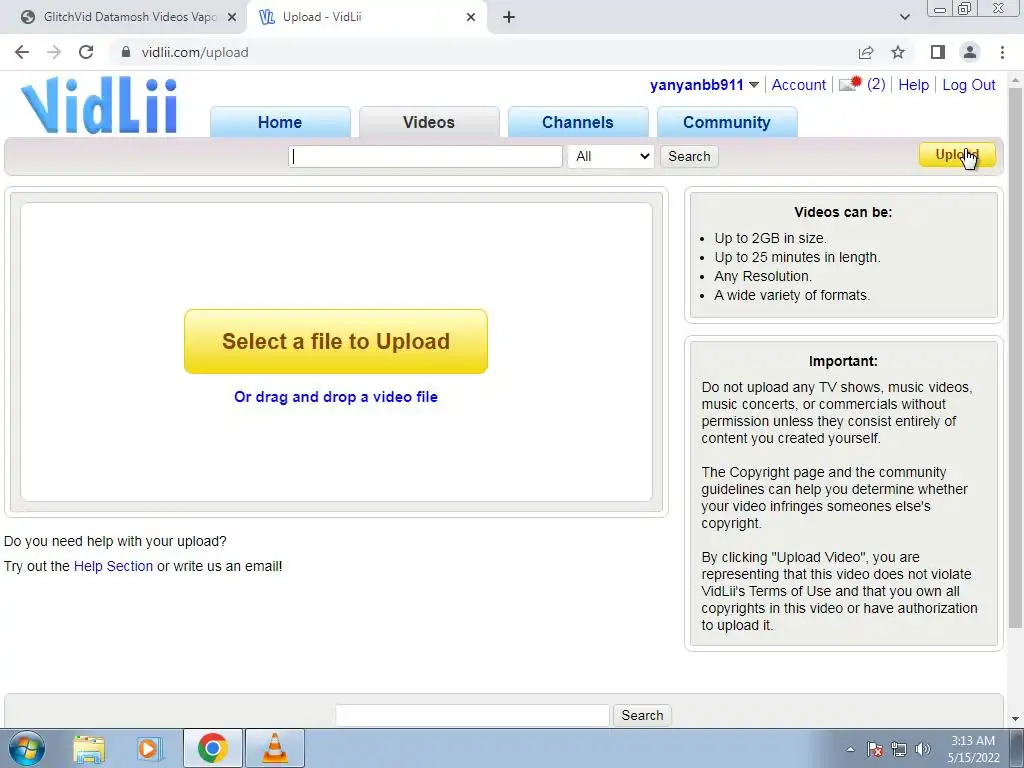
Task: Open the Channels navigation tab
Action: point(577,122)
